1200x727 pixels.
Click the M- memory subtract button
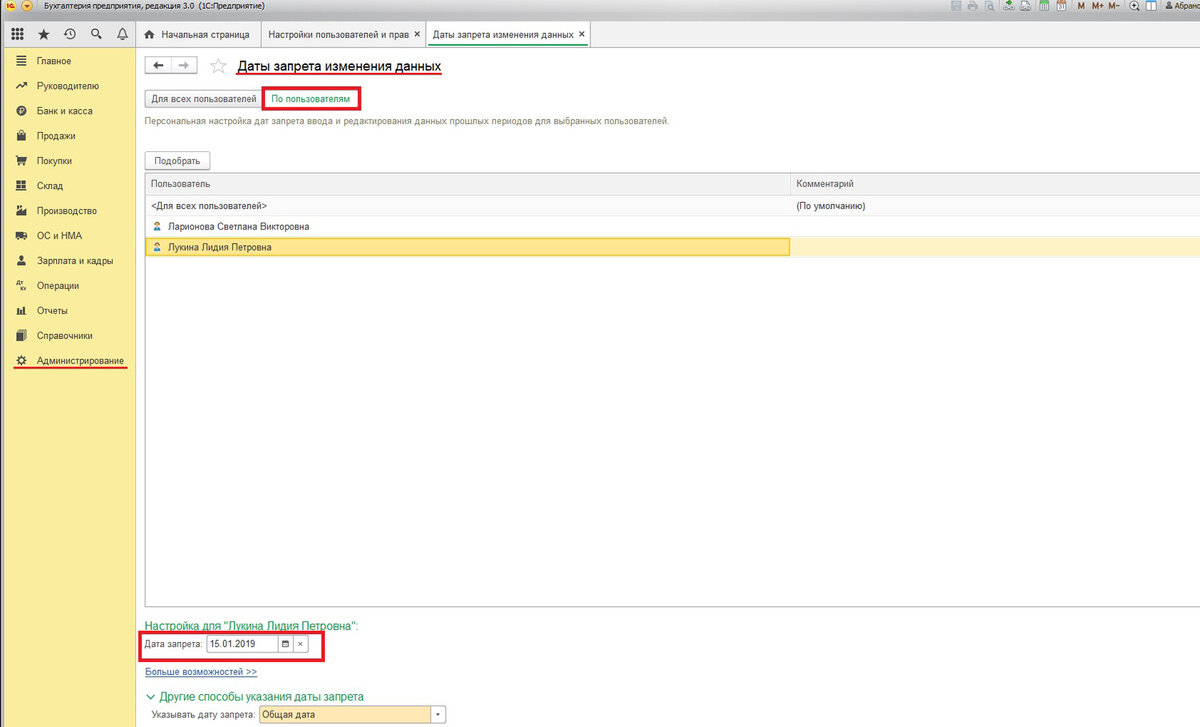[x=1114, y=6]
